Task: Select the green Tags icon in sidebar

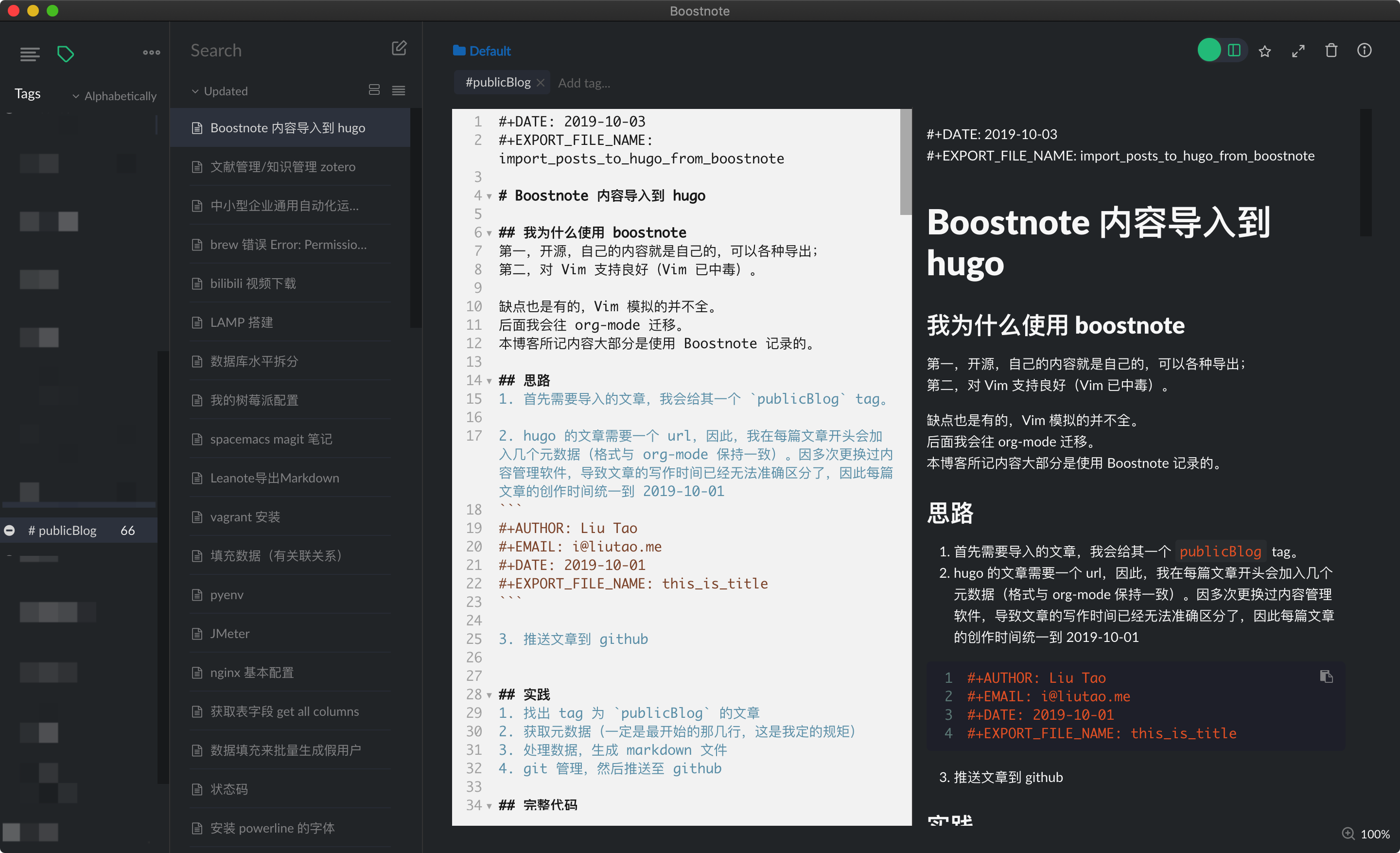Action: coord(65,54)
